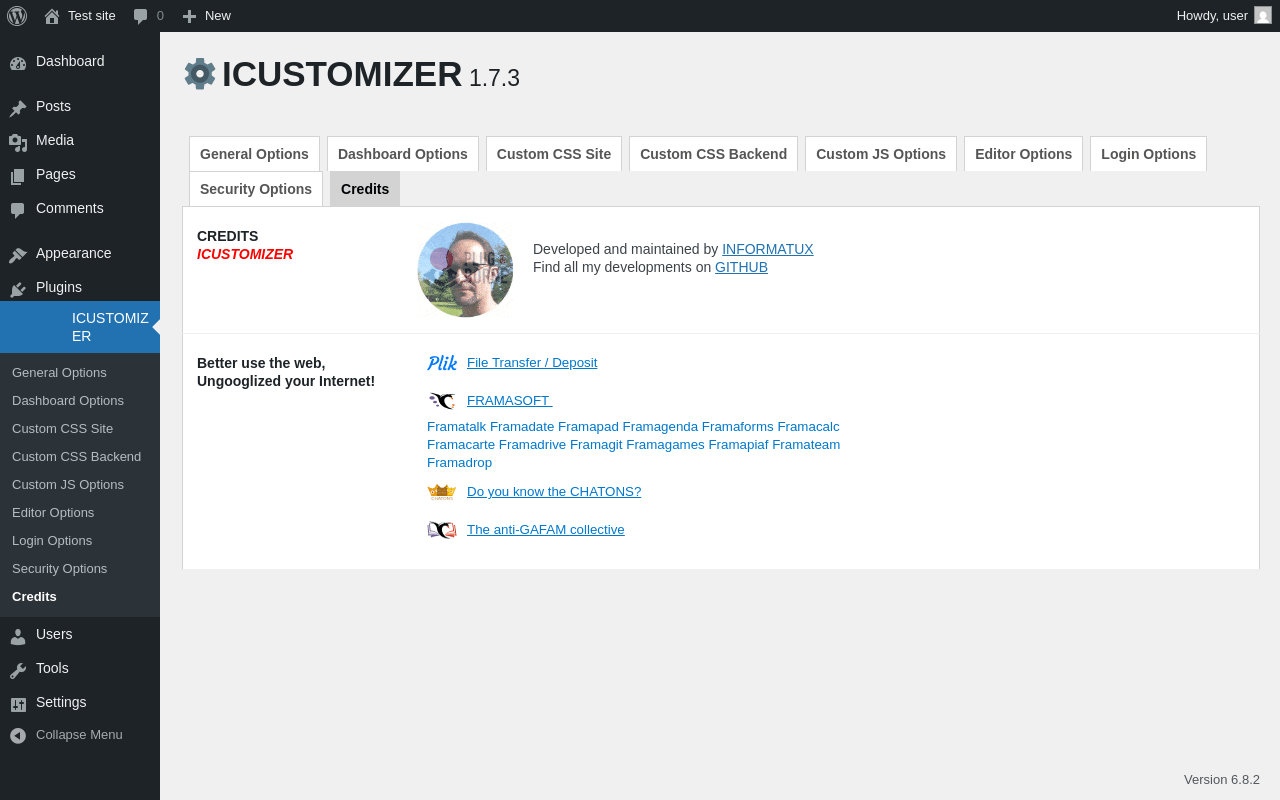
Task: Click the Media icon in sidebar
Action: coord(18,141)
